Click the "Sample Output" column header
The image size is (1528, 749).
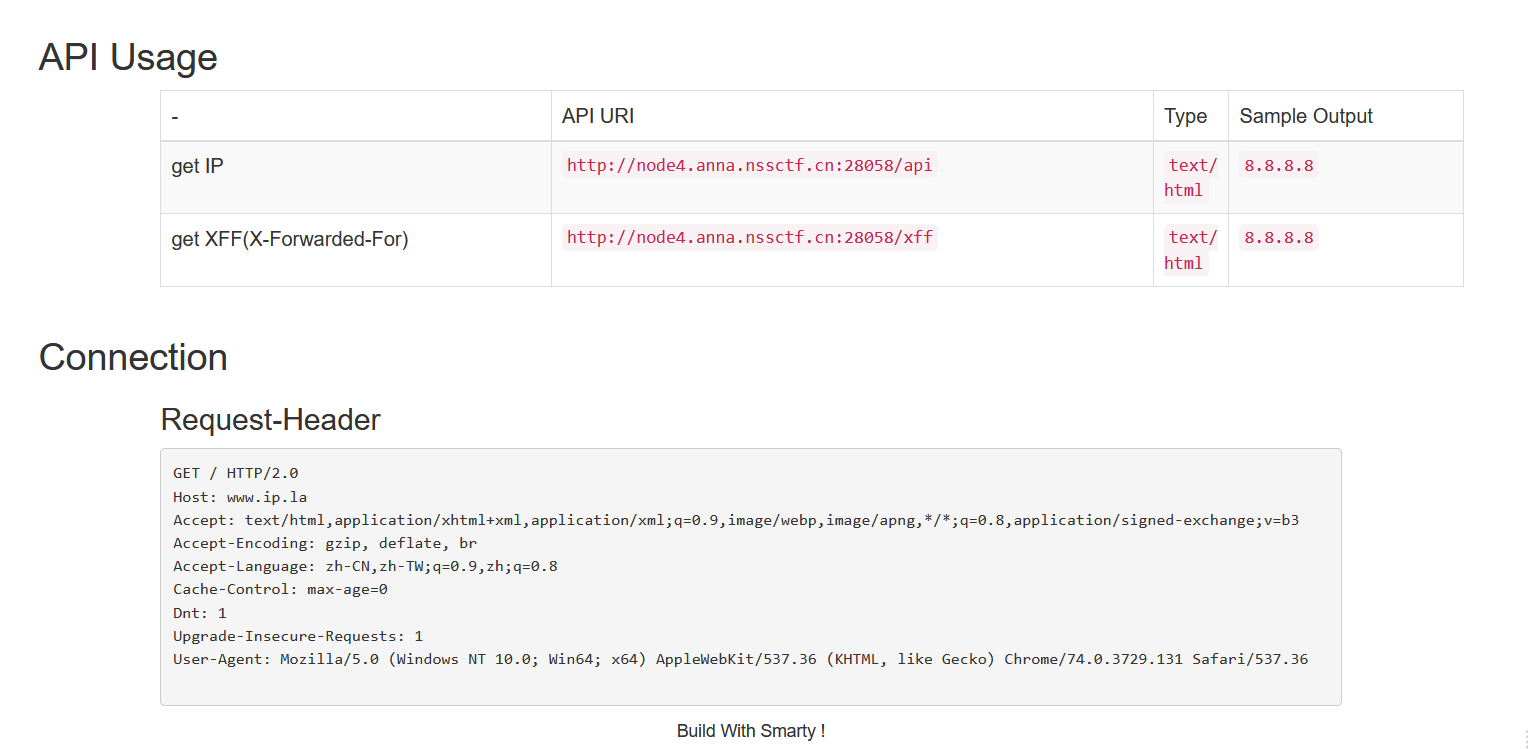click(1306, 116)
